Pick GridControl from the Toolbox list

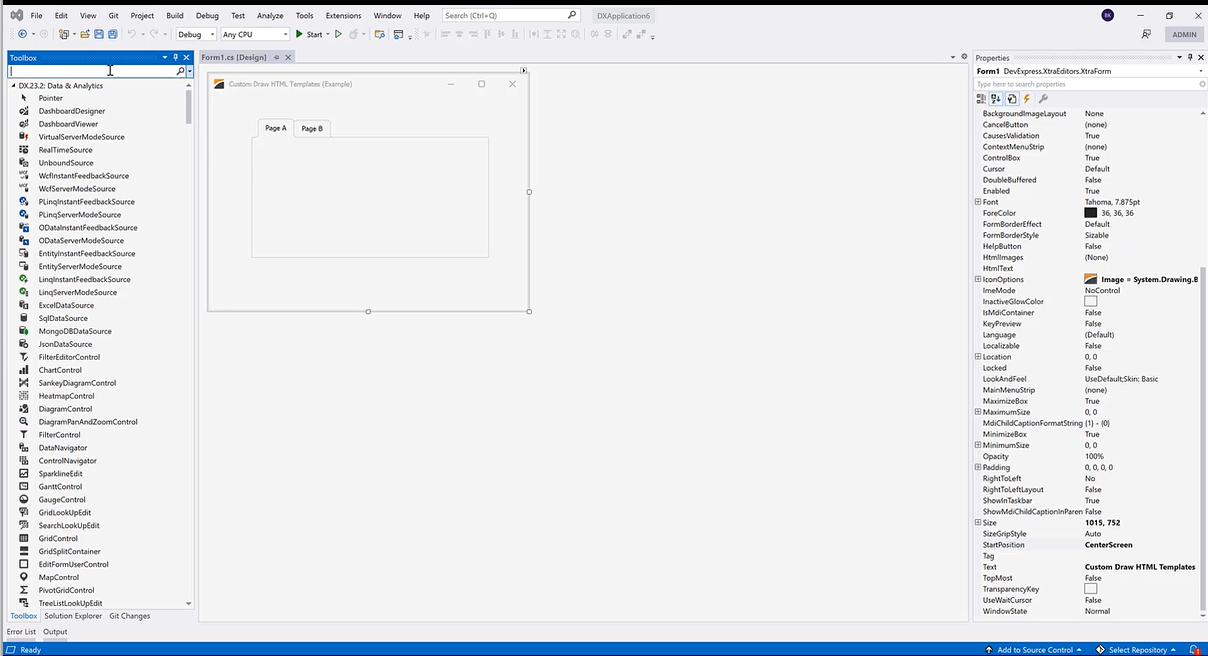click(58, 539)
